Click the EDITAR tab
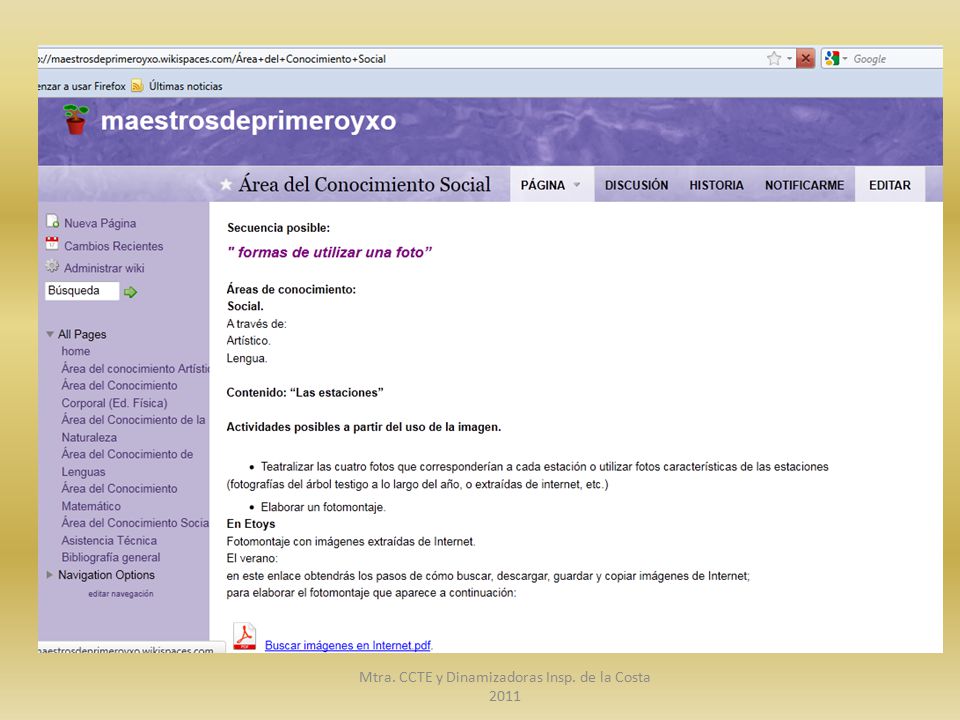 890,185
